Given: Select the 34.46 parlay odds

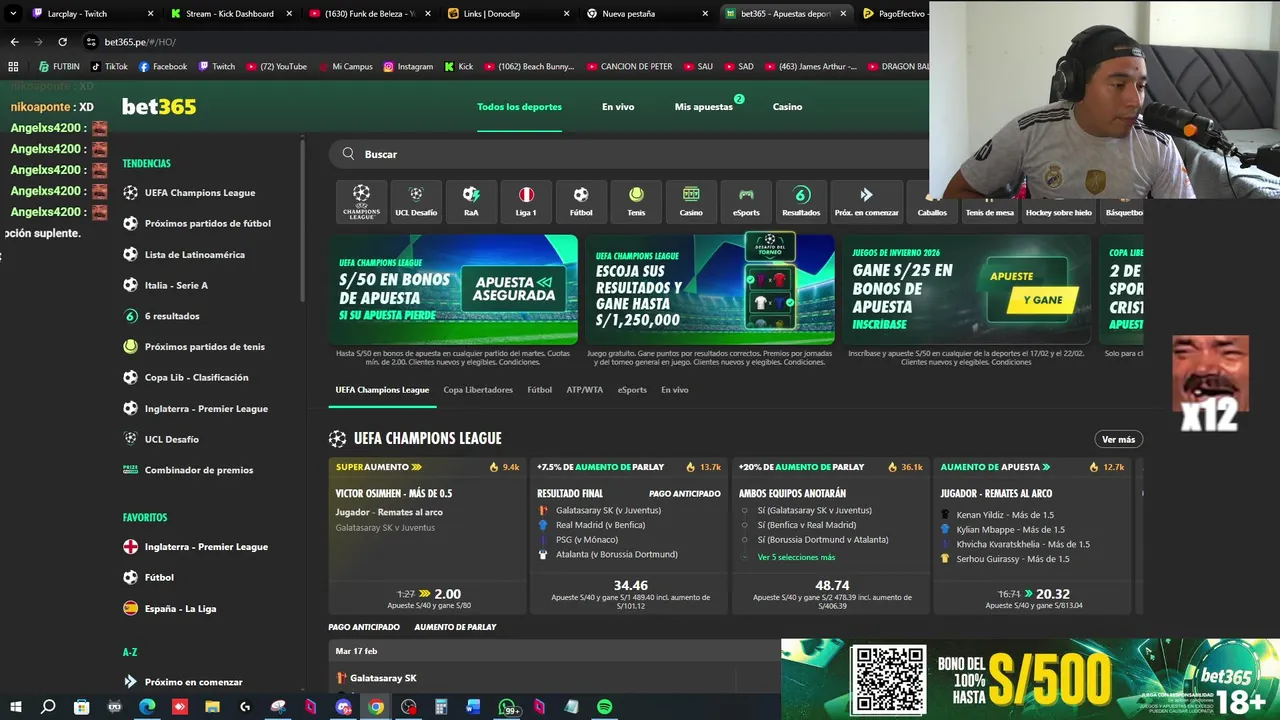Looking at the screenshot, I should [630, 585].
